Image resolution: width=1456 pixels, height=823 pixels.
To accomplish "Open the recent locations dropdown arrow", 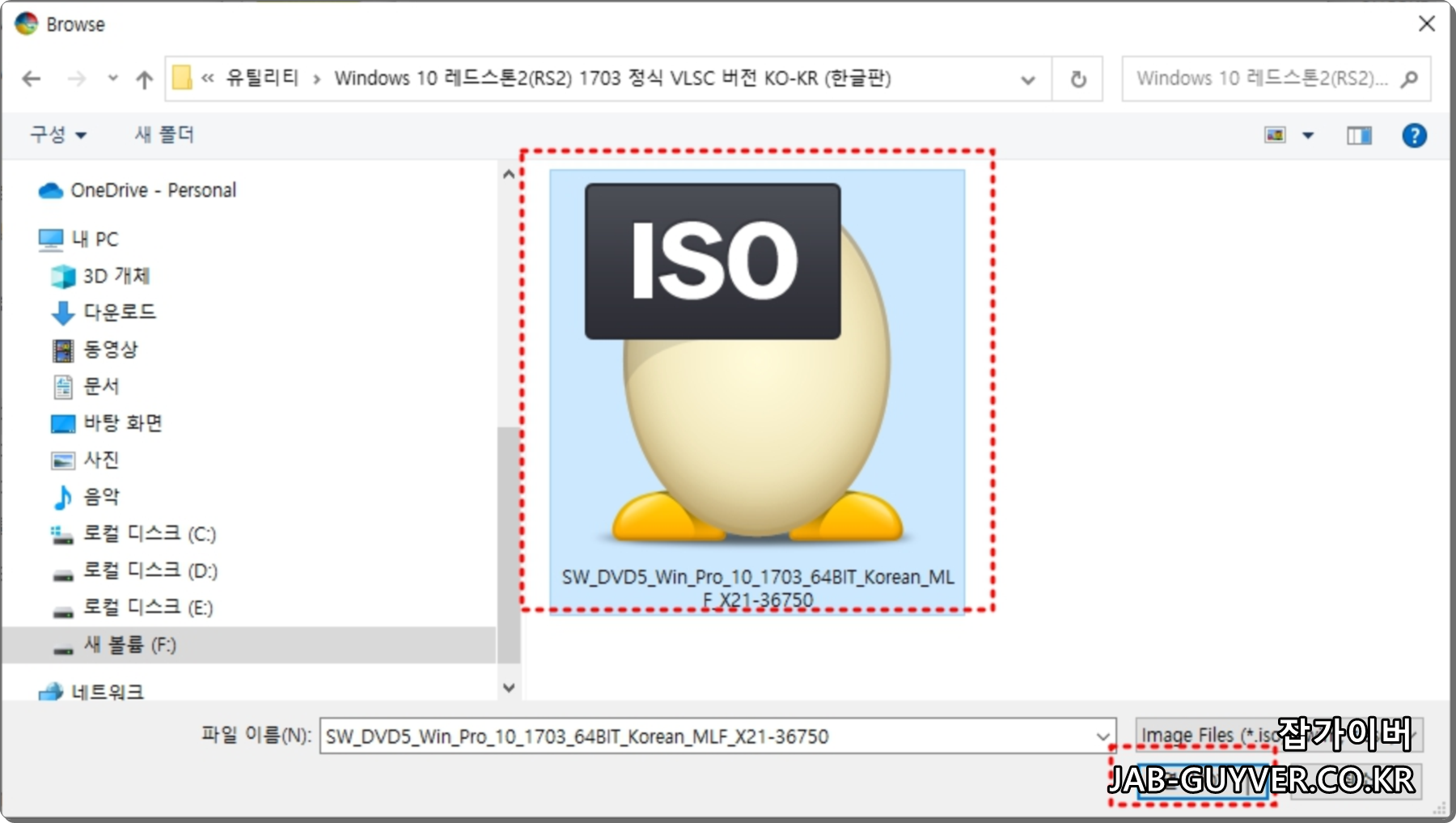I will click(x=112, y=78).
